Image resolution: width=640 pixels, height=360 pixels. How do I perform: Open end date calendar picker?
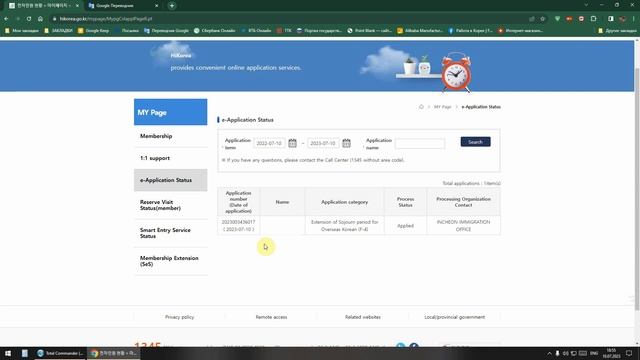pyautogui.click(x=347, y=143)
